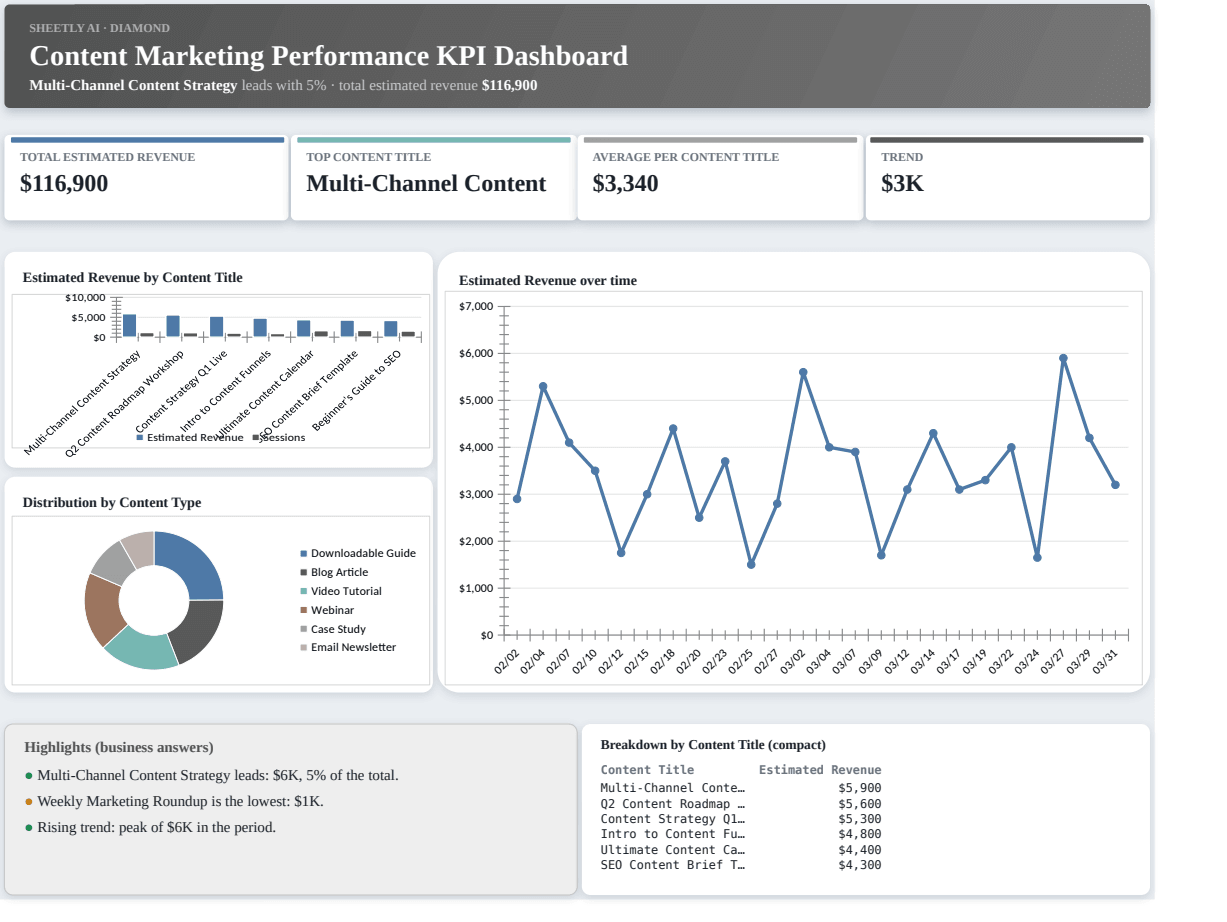Click the Content Strategy Q1… table row
Viewport: 1227px width, 922px height.
pyautogui.click(x=741, y=819)
